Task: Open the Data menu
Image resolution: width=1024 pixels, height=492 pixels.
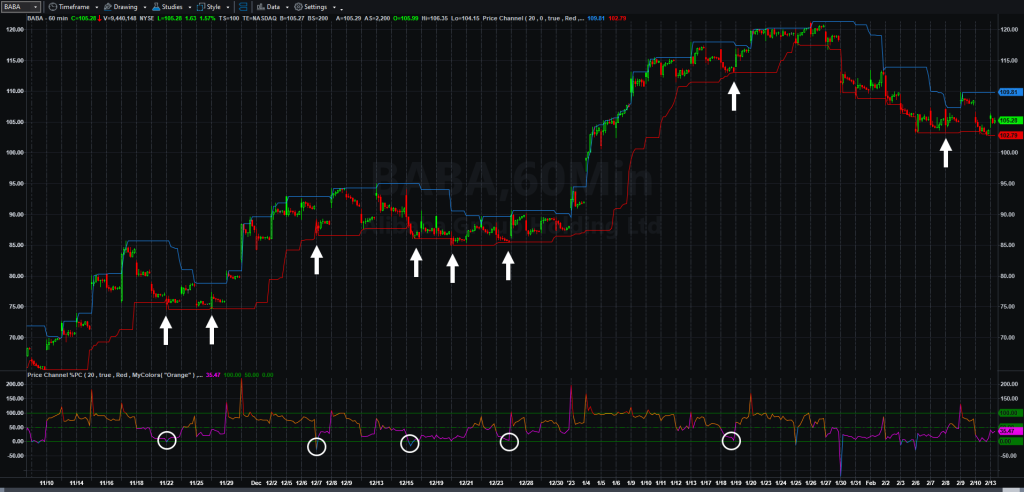Action: click(x=272, y=7)
